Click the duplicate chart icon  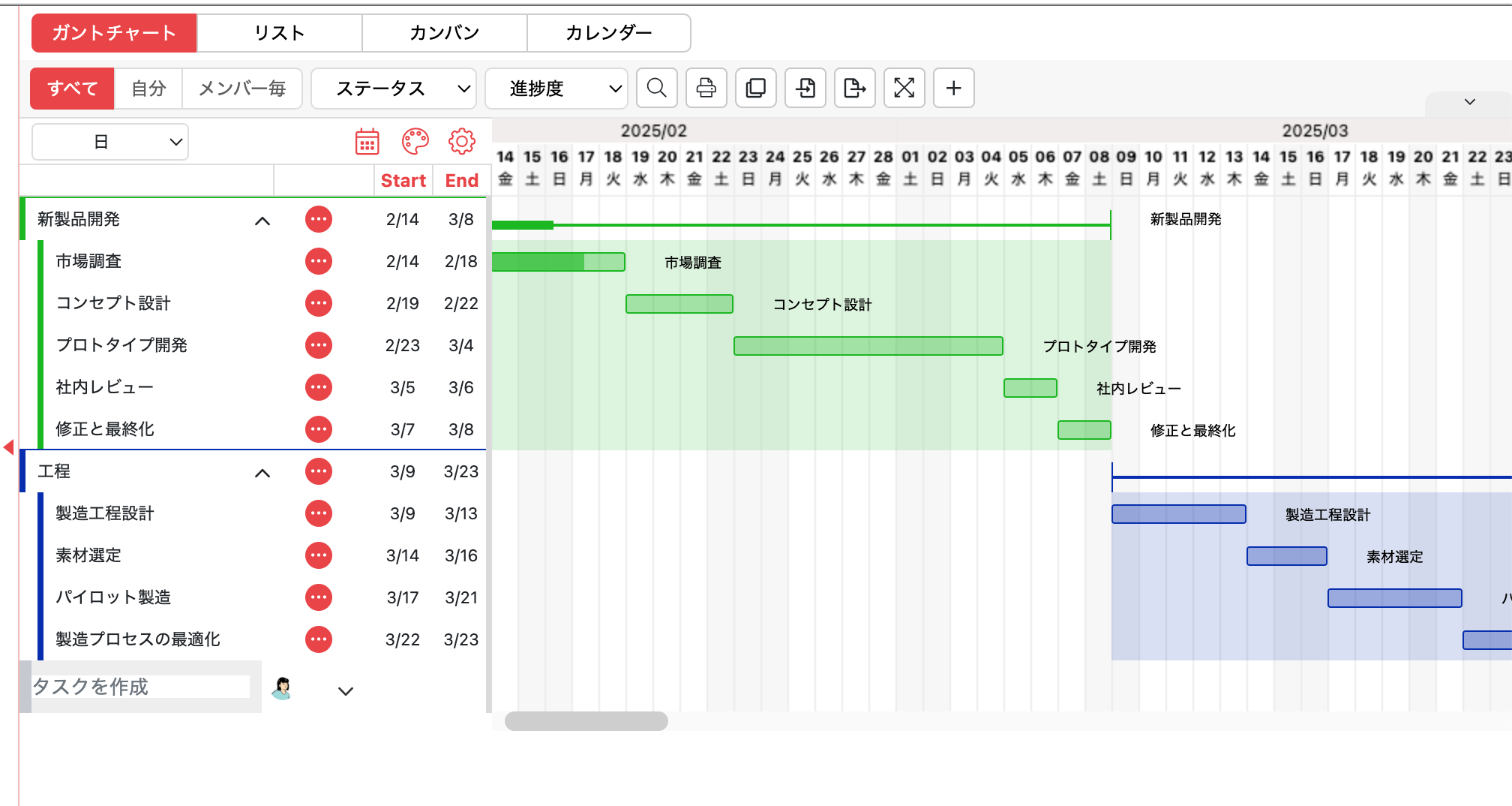pyautogui.click(x=755, y=88)
